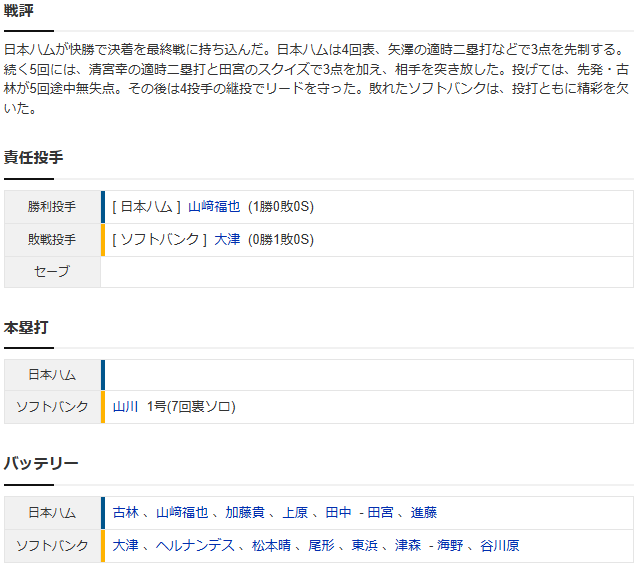Open 大津 link in 敗戦投手 row
This screenshot has width=636, height=566.
[227, 239]
